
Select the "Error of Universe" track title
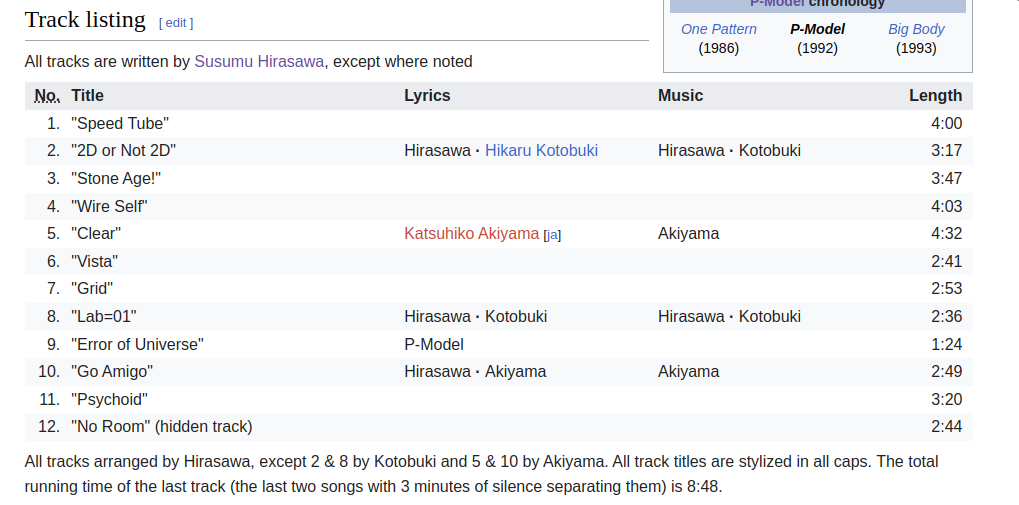137,344
